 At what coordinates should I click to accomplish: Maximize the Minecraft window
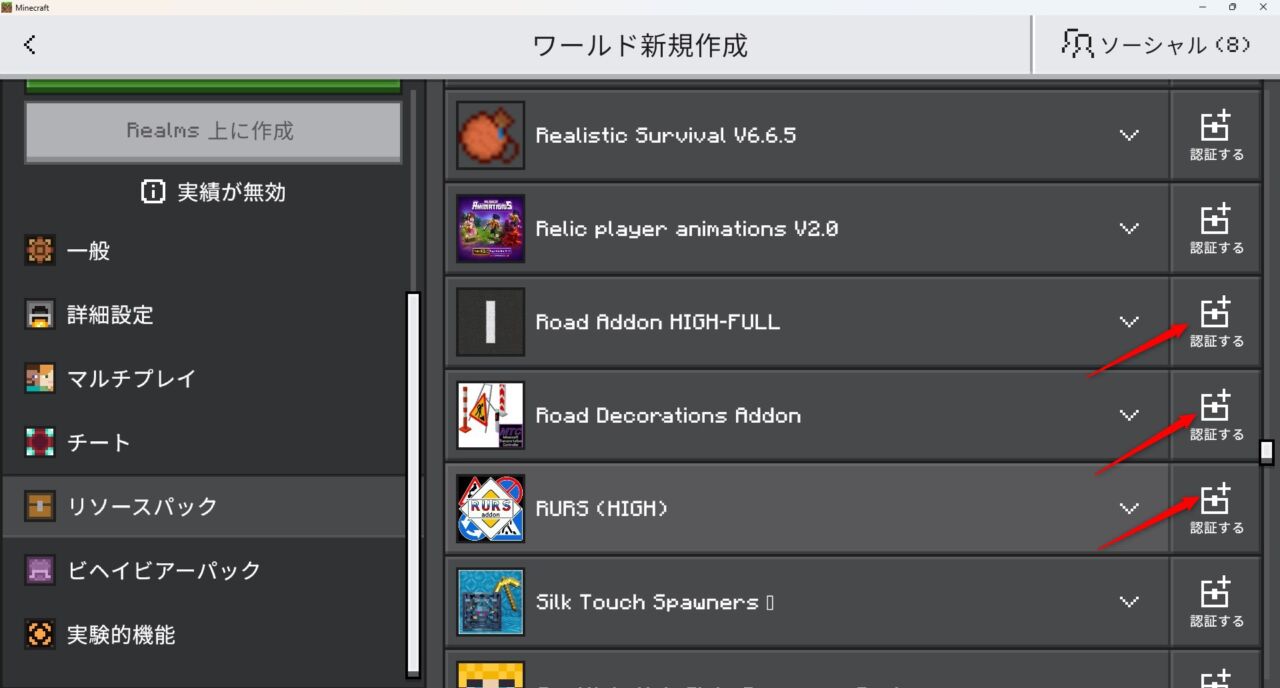[x=1232, y=7]
